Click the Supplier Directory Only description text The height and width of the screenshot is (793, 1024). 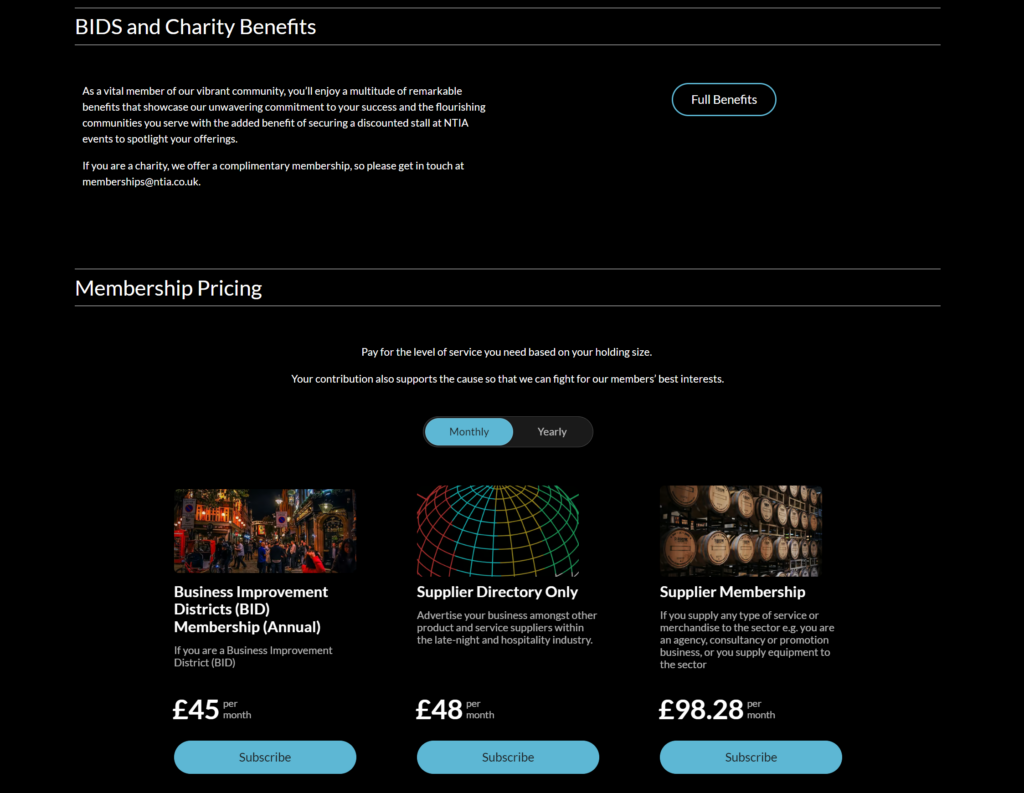tap(507, 628)
